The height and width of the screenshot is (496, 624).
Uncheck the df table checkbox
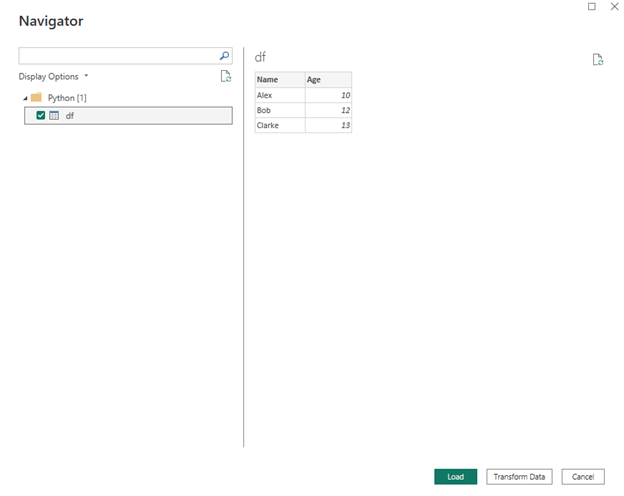tap(40, 116)
